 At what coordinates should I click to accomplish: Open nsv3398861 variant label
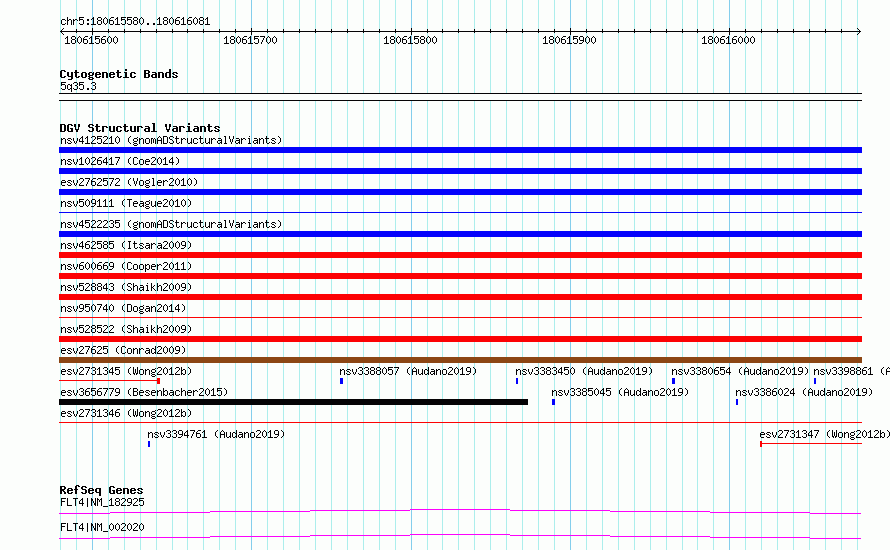click(851, 371)
